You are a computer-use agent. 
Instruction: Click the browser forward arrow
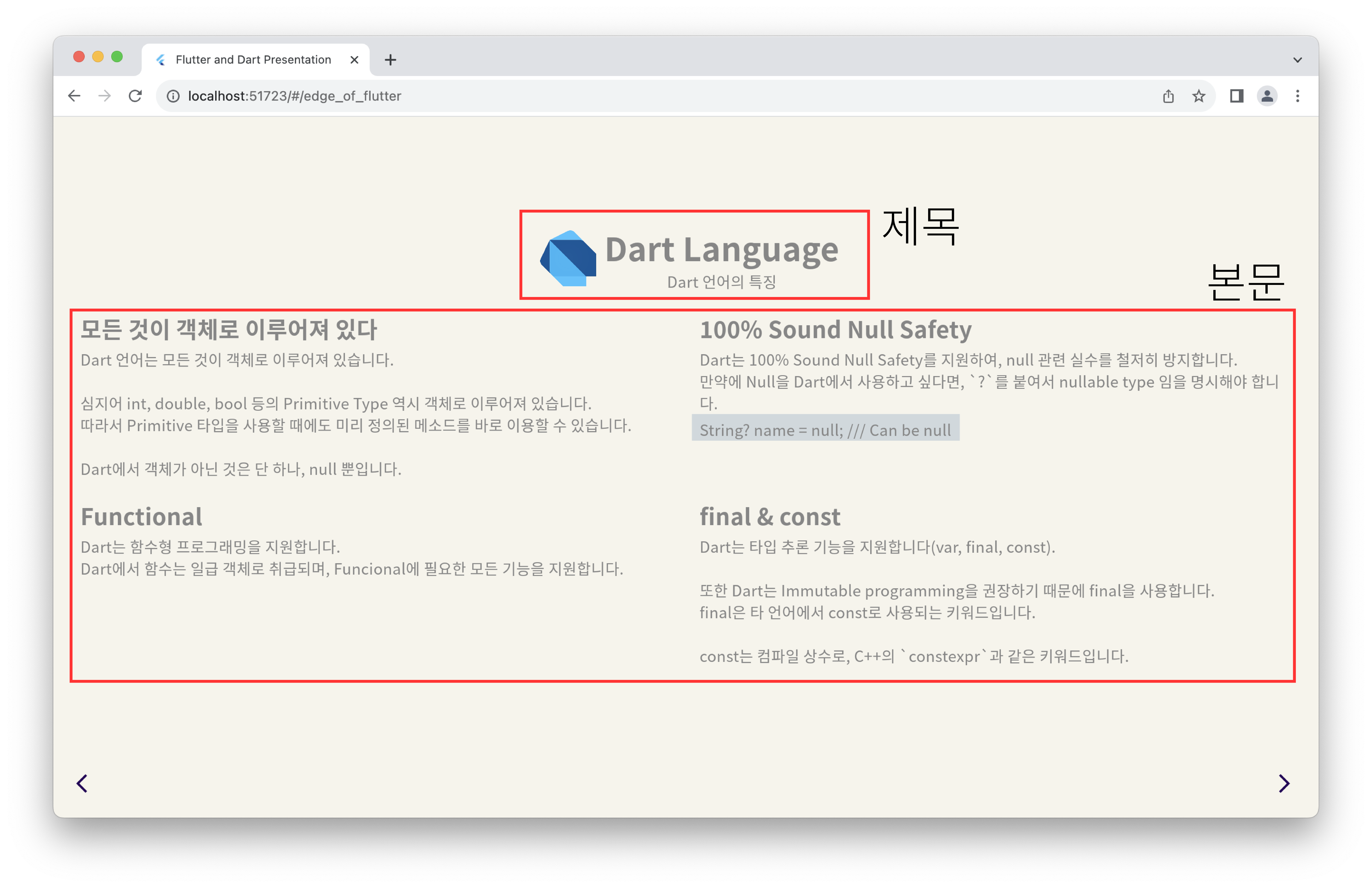(x=104, y=96)
